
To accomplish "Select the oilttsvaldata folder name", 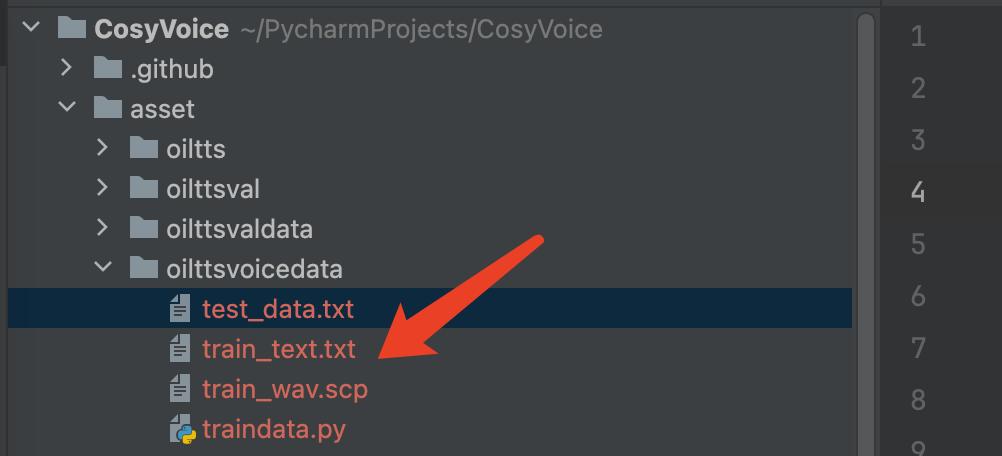I will point(239,228).
